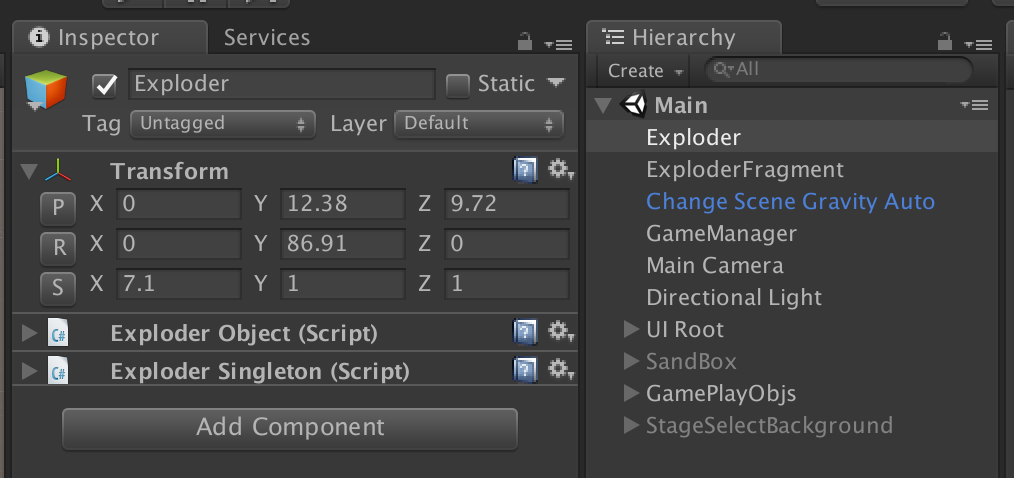
Task: Click the Position Y field with 12.38
Action: pos(342,205)
